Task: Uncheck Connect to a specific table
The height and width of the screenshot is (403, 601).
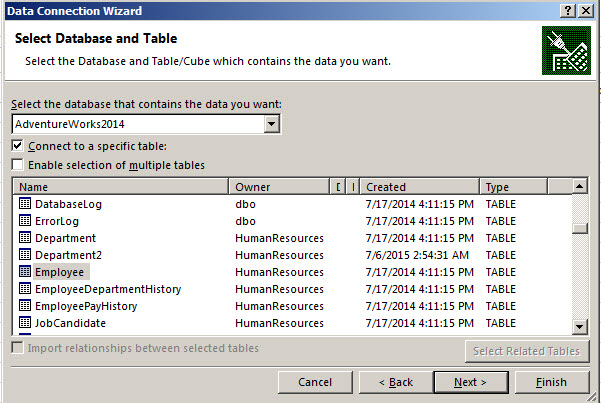Action: [18, 146]
